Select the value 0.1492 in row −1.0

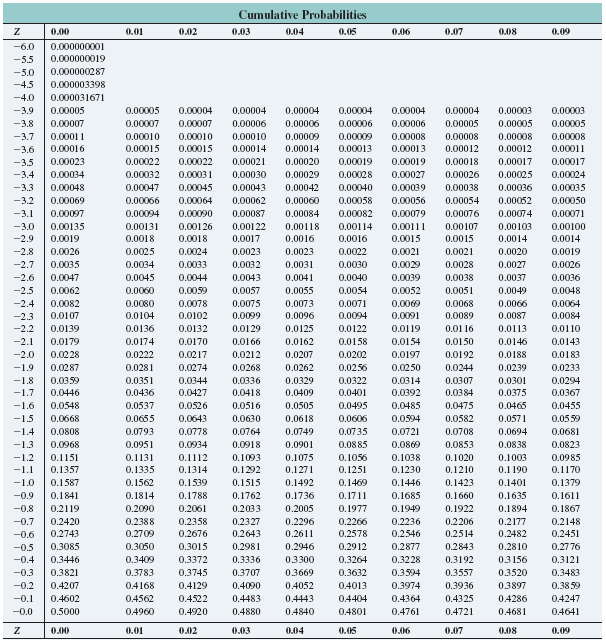coord(300,483)
